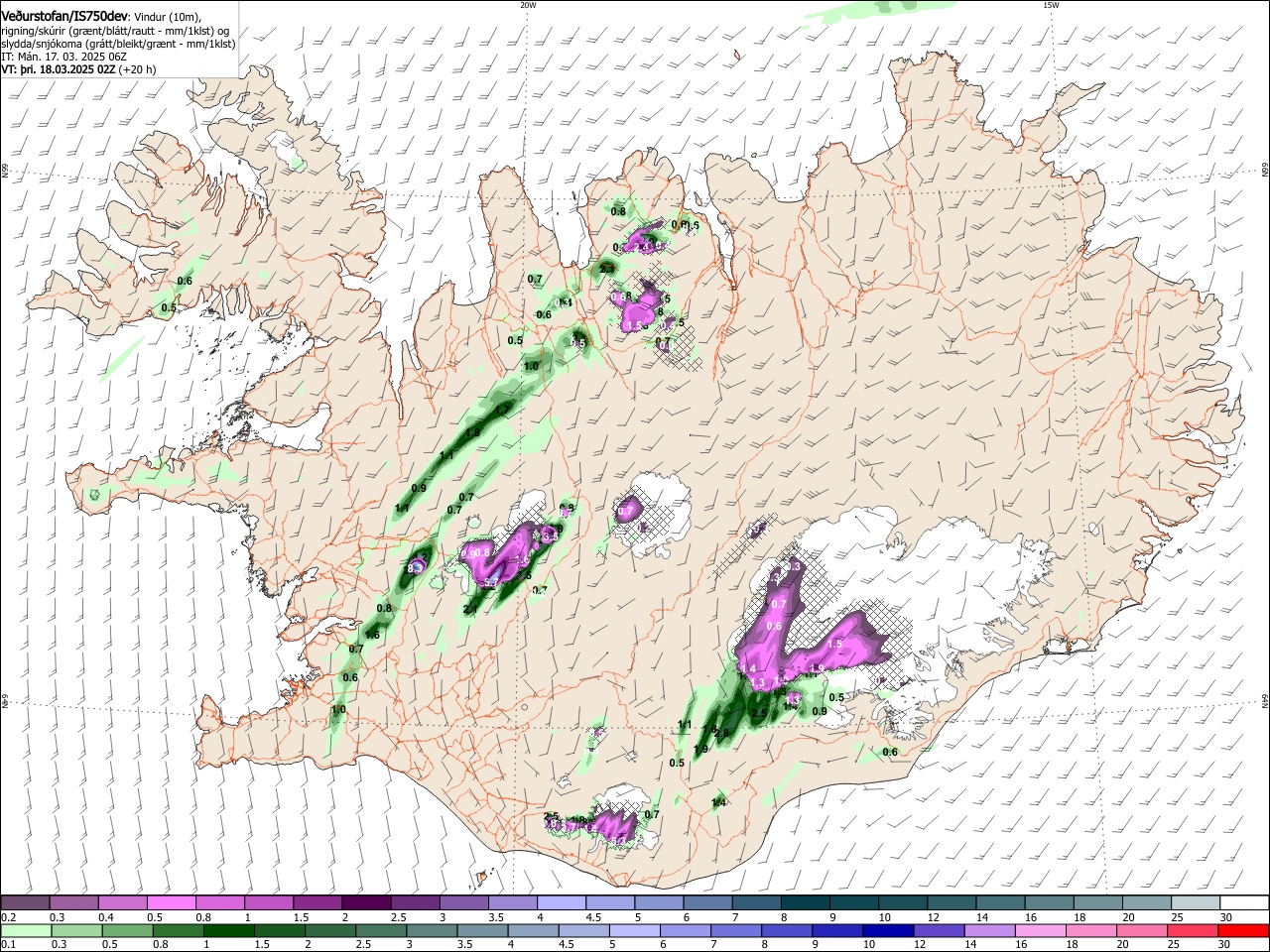1270x952 pixels.
Task: Select rain legend swatch between 1 and 1.5
Action: pyautogui.click(x=228, y=930)
